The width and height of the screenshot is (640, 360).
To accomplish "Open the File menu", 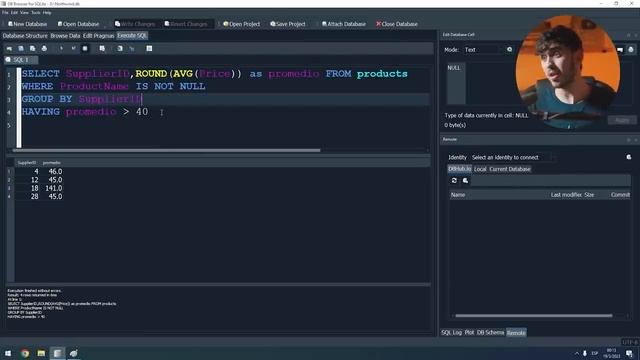I will click(5, 13).
